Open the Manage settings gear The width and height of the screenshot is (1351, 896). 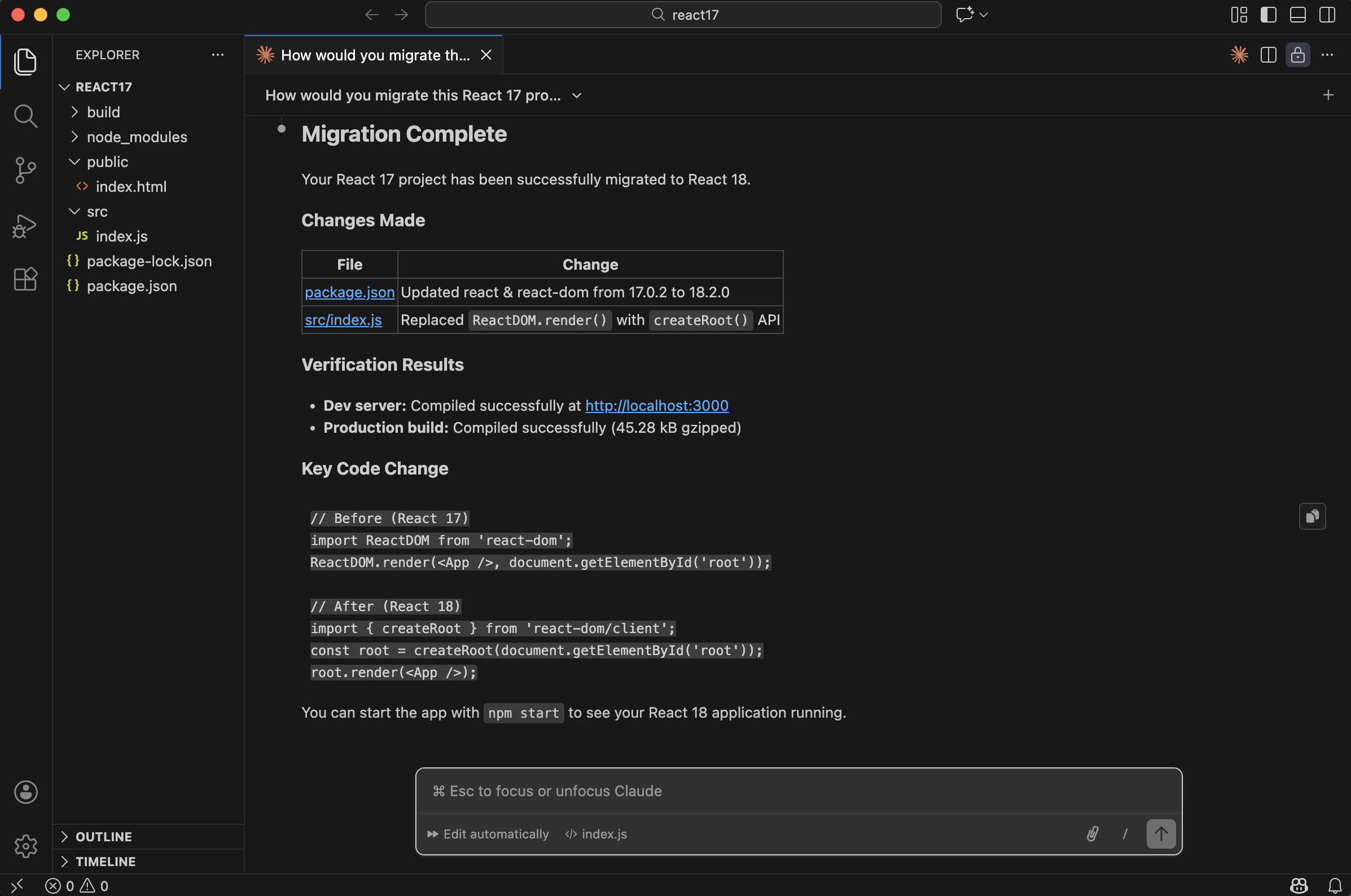25,846
